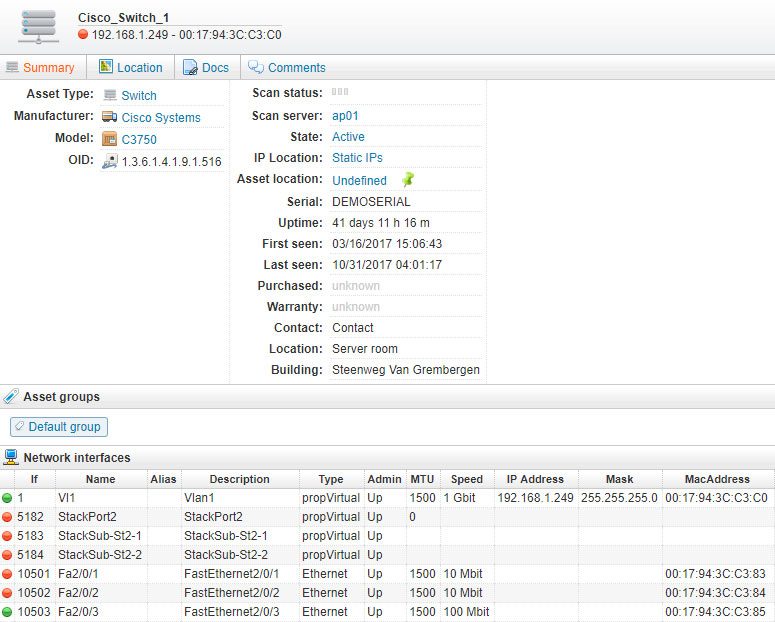Click the Fa2/0/2 interface name
Image resolution: width=775 pixels, height=622 pixels.
(x=78, y=593)
